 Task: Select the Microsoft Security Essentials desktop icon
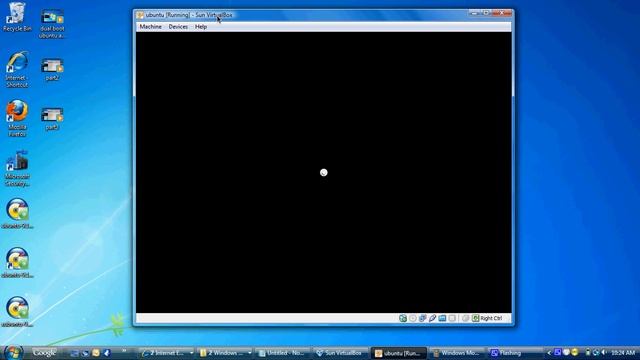click(17, 168)
